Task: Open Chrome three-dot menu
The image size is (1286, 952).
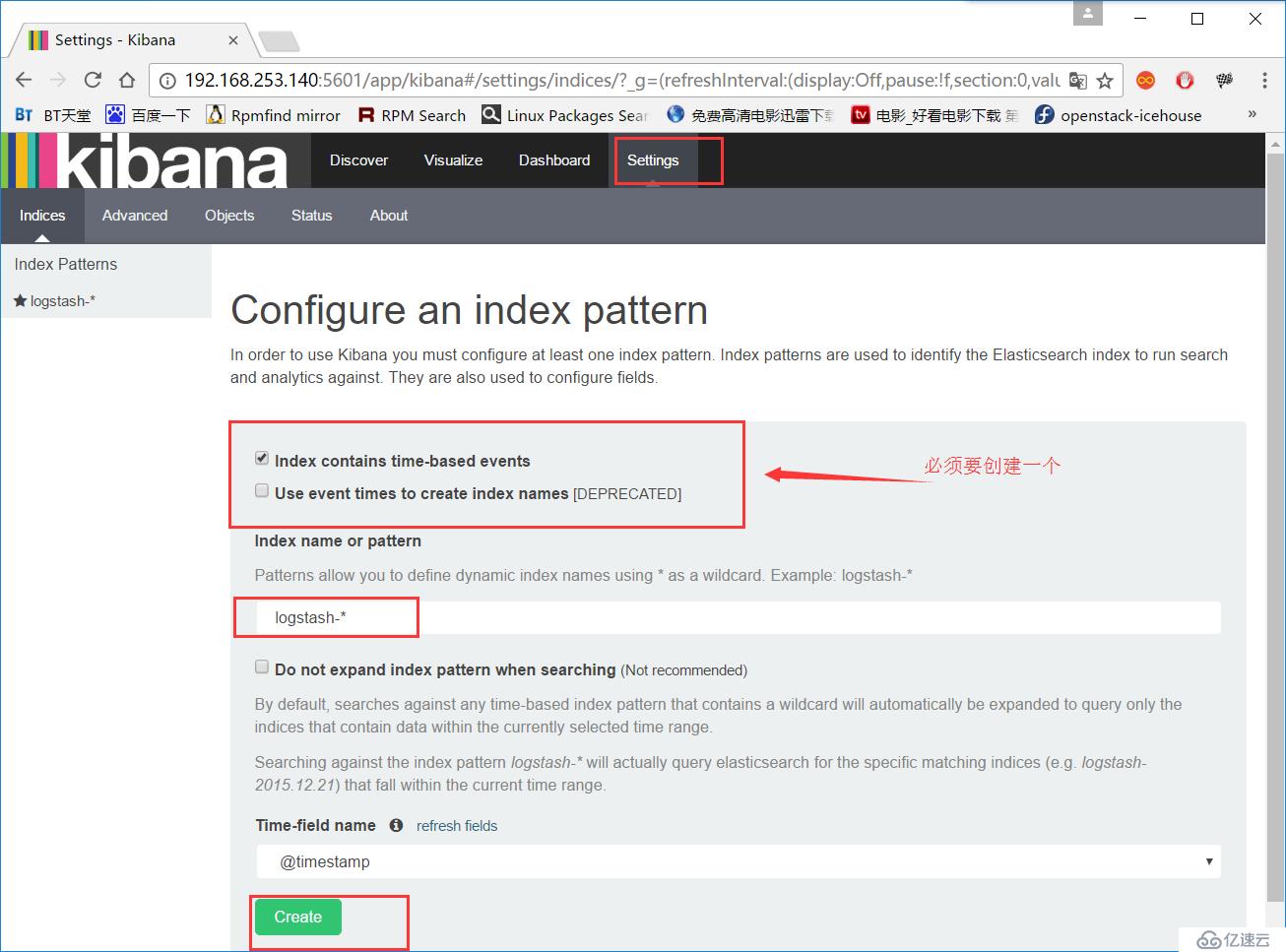Action: [1264, 80]
